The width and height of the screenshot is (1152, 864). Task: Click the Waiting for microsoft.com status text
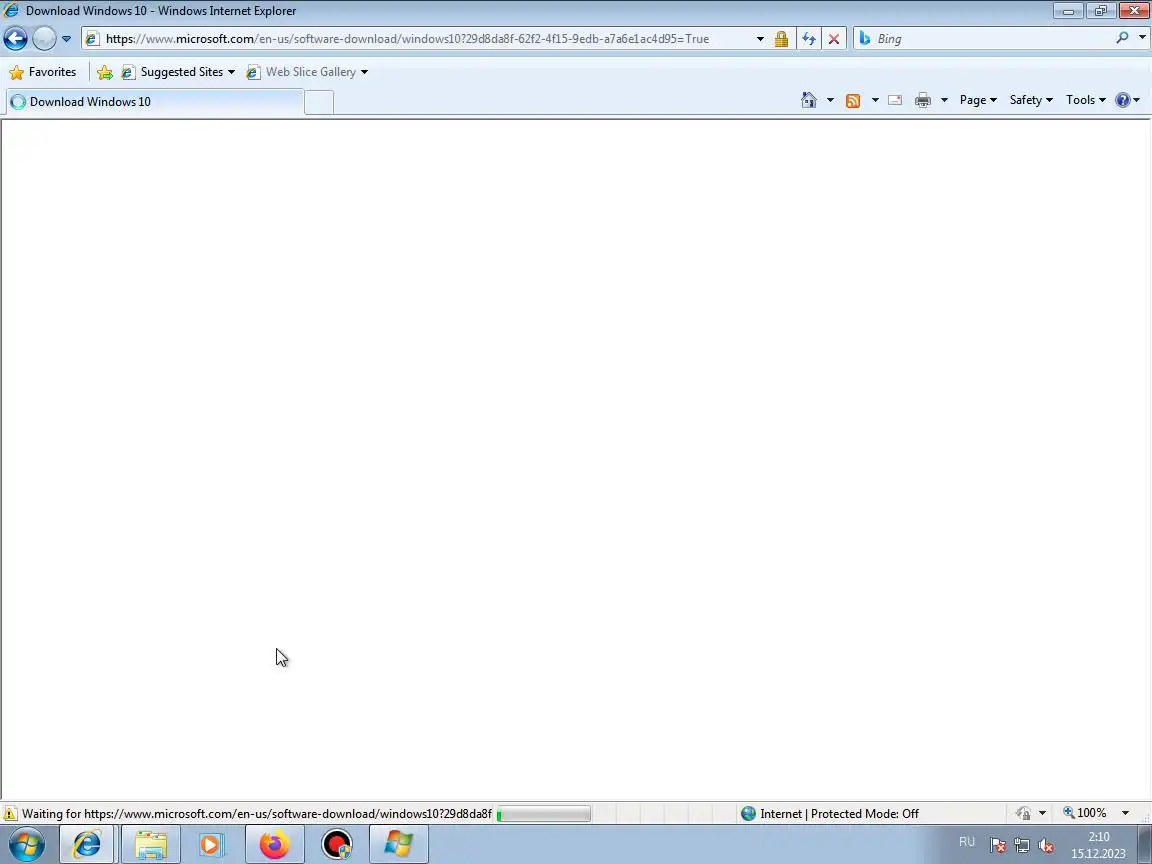pyautogui.click(x=256, y=814)
